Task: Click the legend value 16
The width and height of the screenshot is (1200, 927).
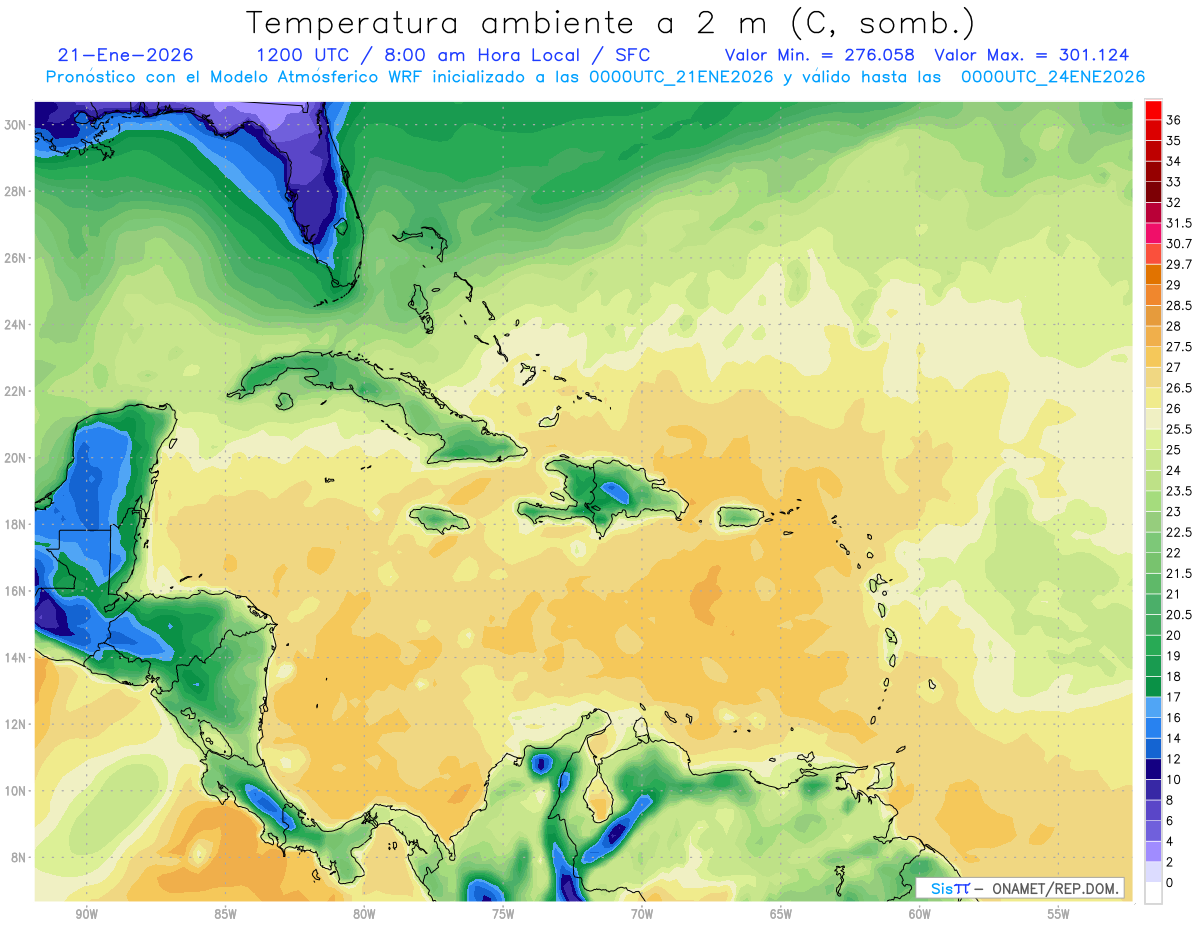Action: pos(1174,718)
